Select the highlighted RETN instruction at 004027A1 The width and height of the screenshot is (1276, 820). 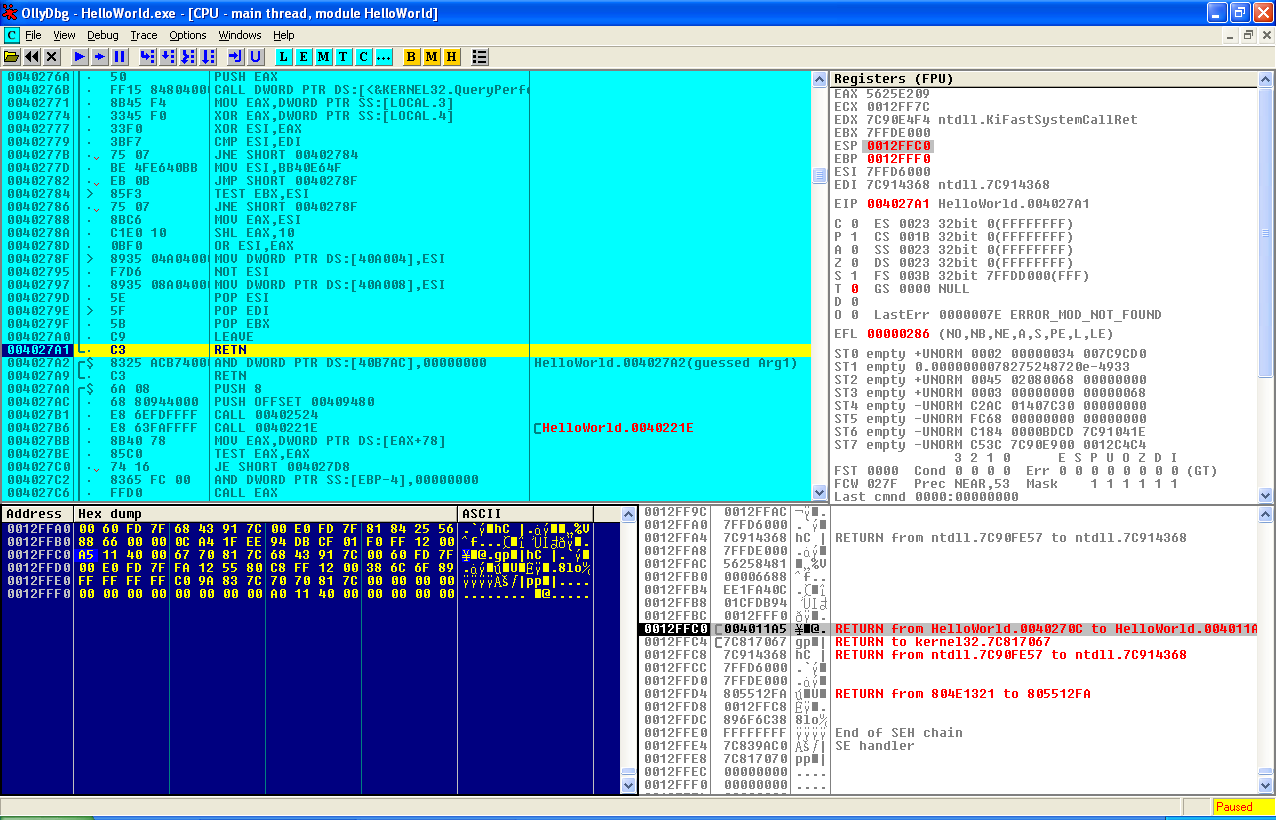[405, 350]
